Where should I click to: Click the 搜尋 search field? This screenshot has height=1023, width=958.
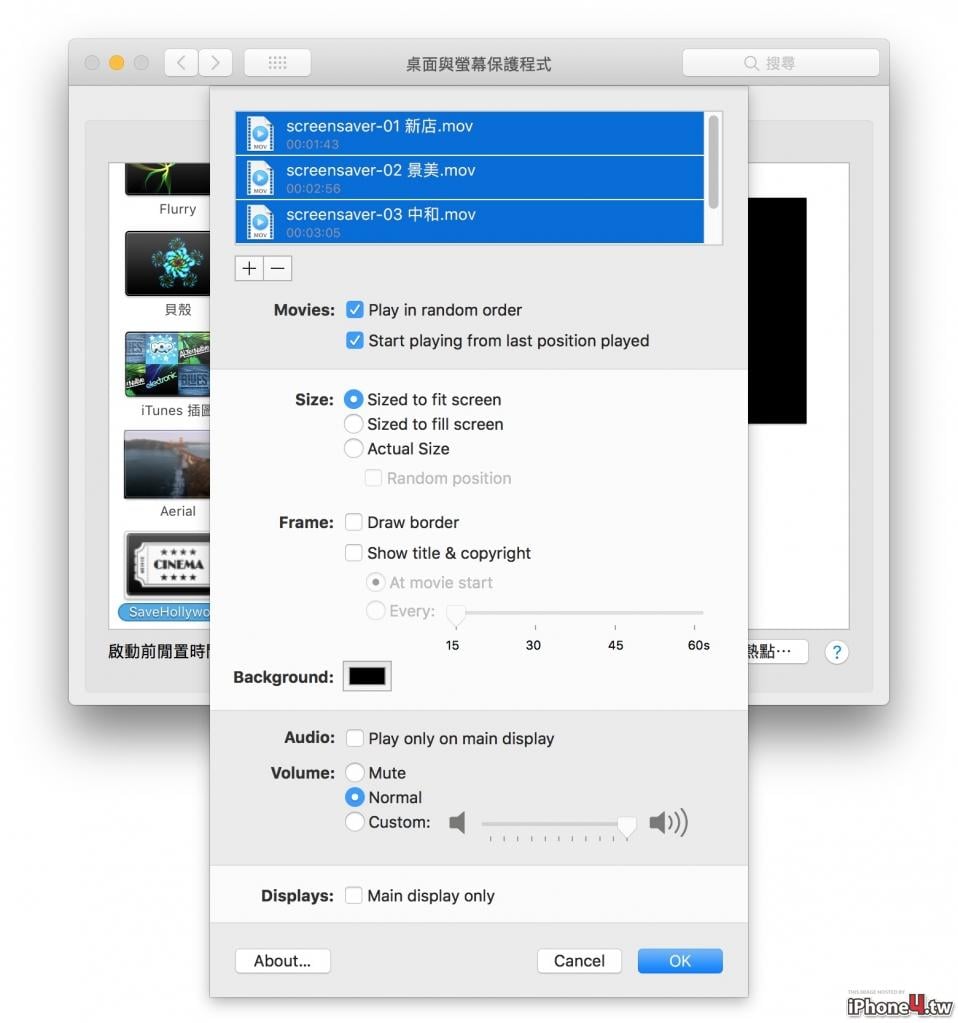pos(781,63)
